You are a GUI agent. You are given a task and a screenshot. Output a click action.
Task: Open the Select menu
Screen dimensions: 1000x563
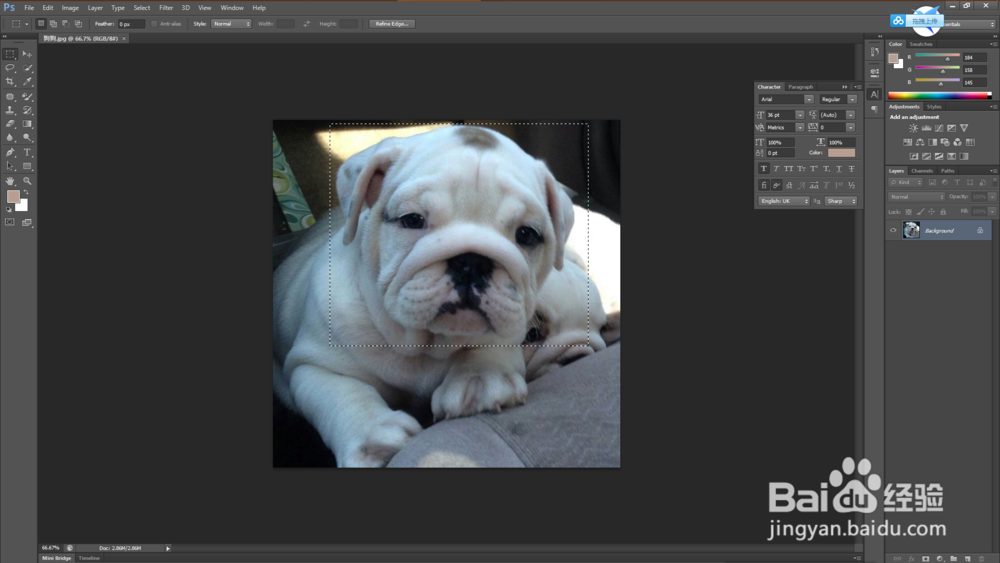coord(142,8)
